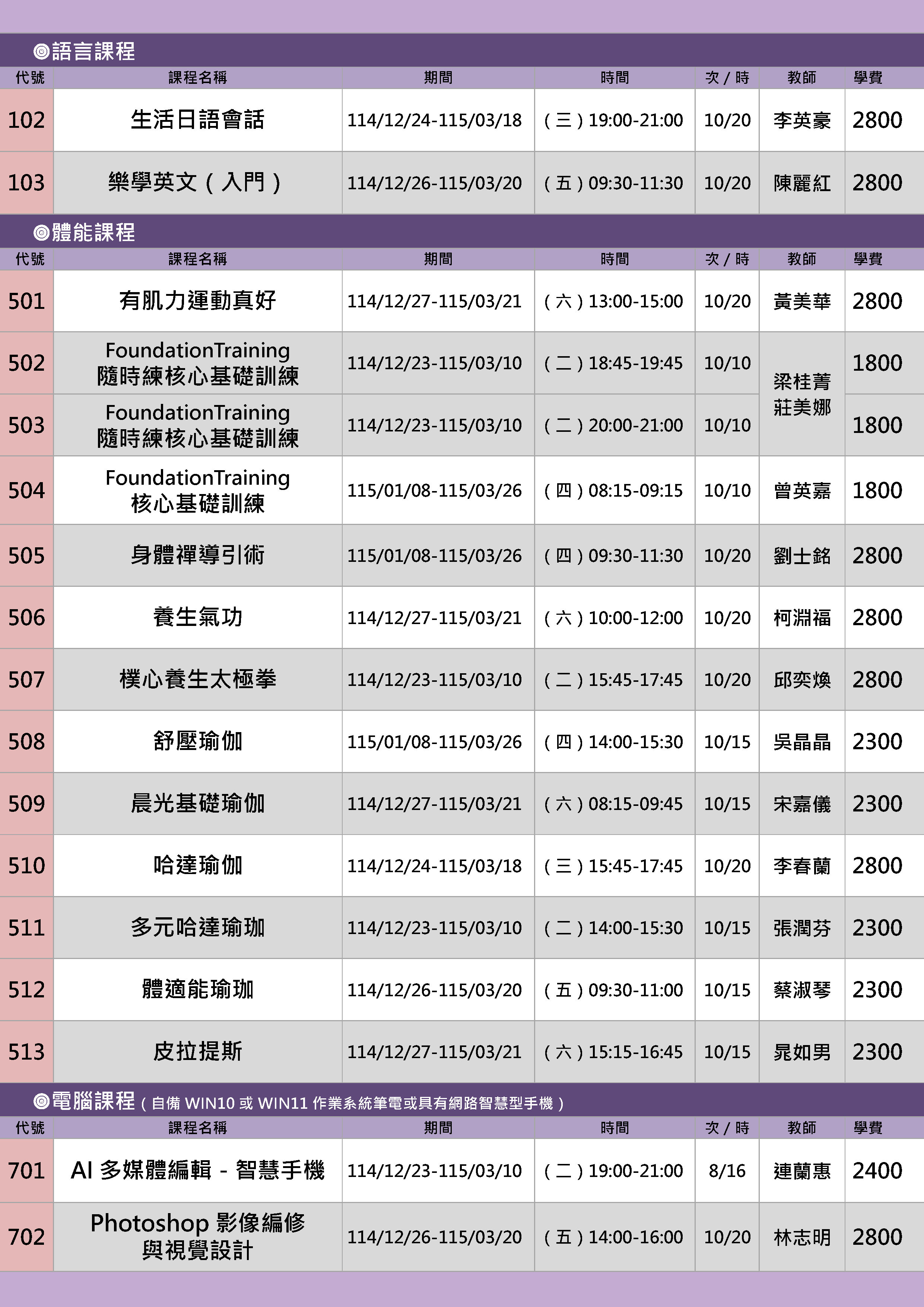Select course code 102 cell
The width and height of the screenshot is (924, 1307).
(x=27, y=120)
